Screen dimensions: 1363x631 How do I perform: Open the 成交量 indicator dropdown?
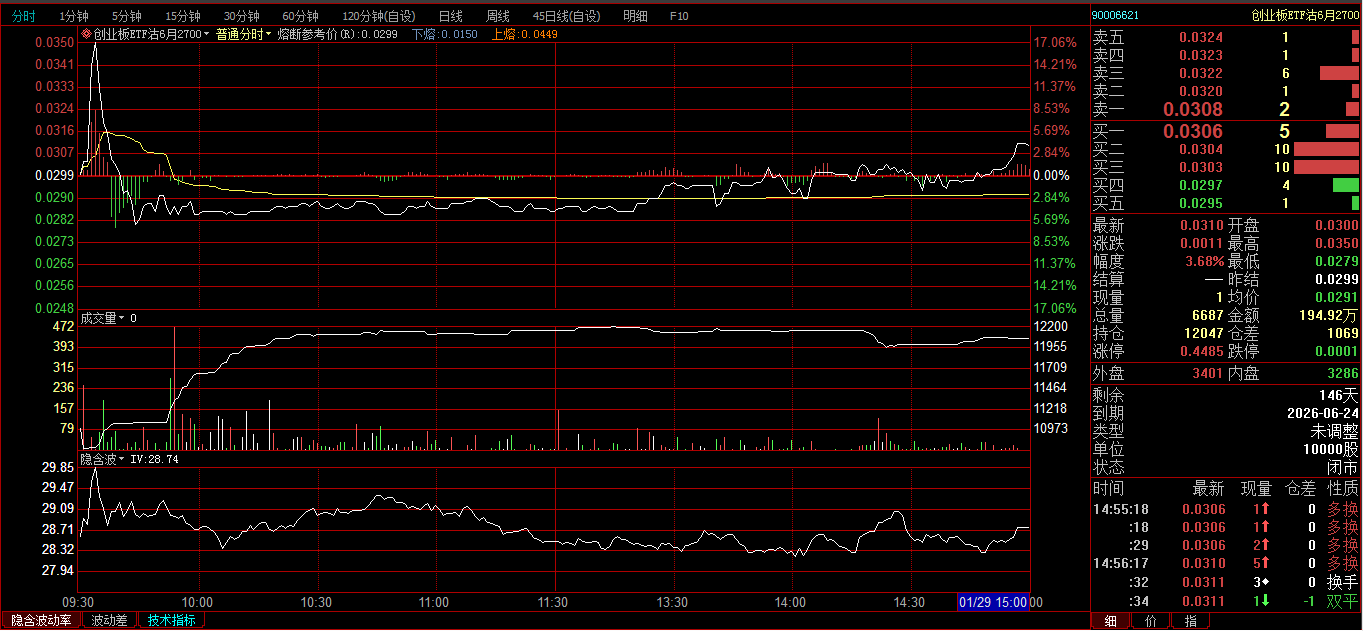click(122, 319)
